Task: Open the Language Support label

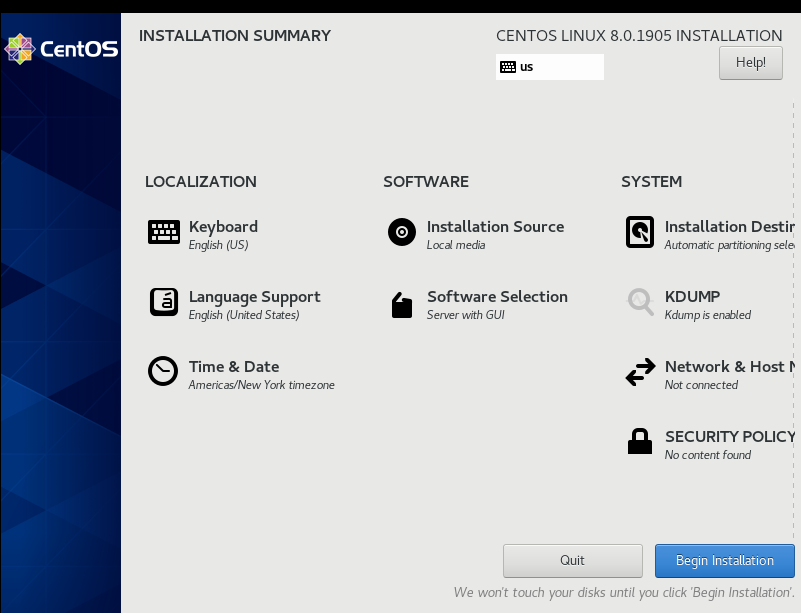Action: 254,297
